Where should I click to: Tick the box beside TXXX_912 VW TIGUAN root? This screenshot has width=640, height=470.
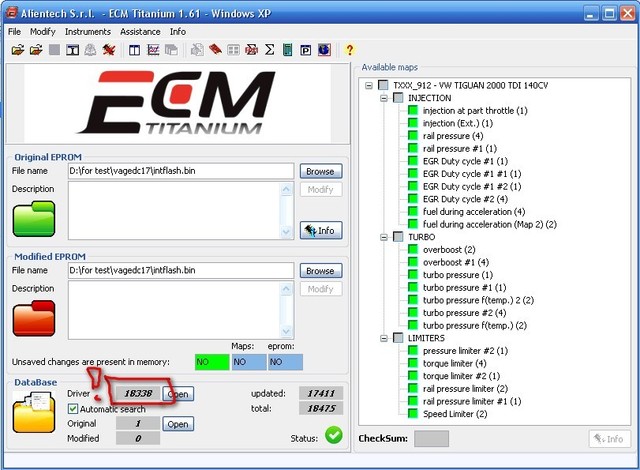click(383, 85)
